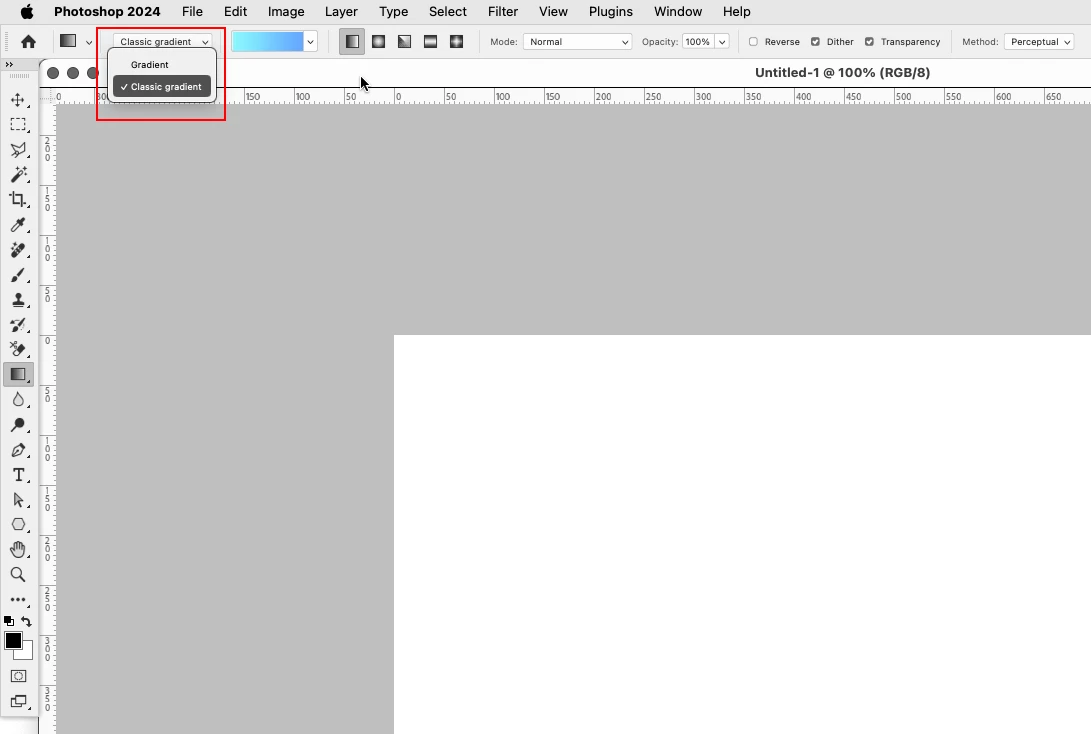Choose Classic gradient from the list
Image resolution: width=1091 pixels, height=734 pixels.
coord(162,87)
